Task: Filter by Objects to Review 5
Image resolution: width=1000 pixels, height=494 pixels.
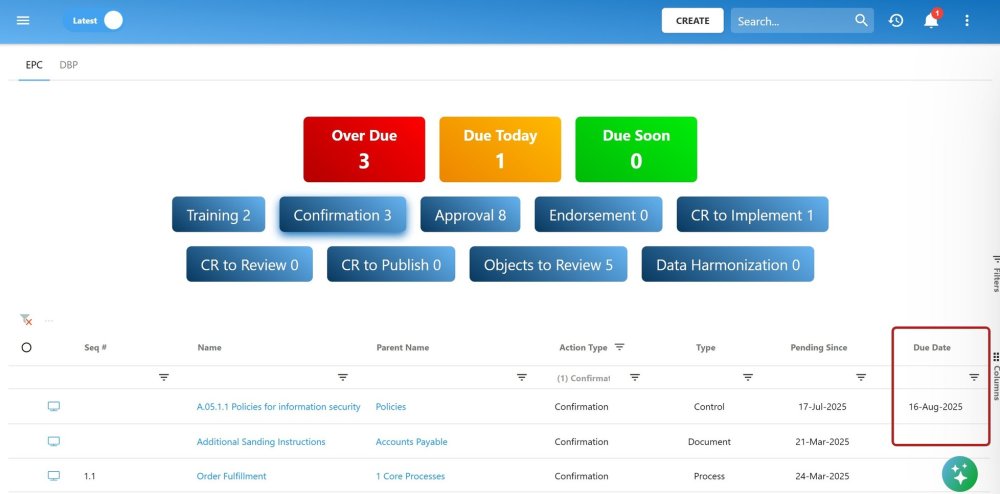Action: point(548,265)
